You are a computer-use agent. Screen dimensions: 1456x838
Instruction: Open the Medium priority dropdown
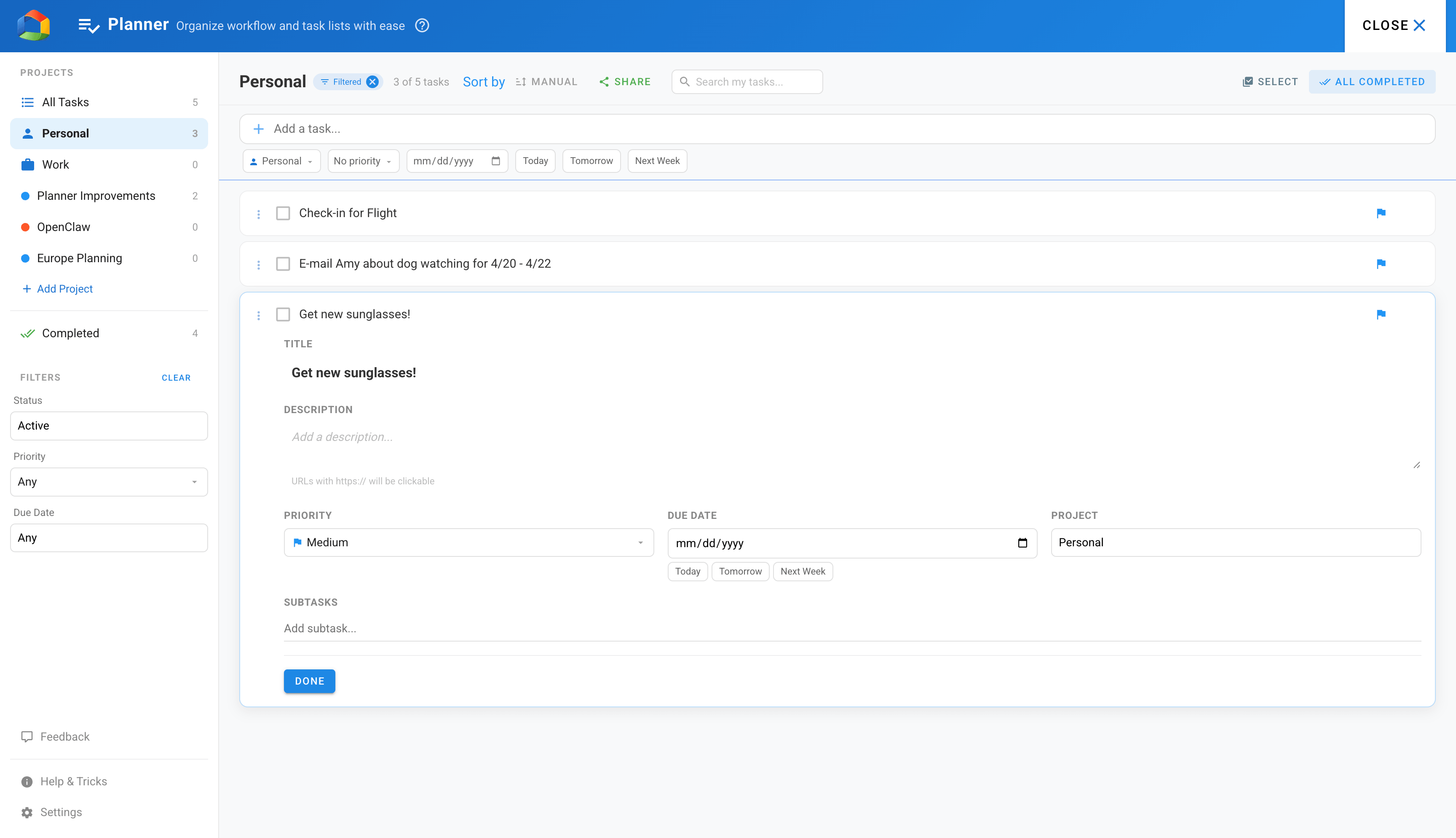click(x=468, y=542)
